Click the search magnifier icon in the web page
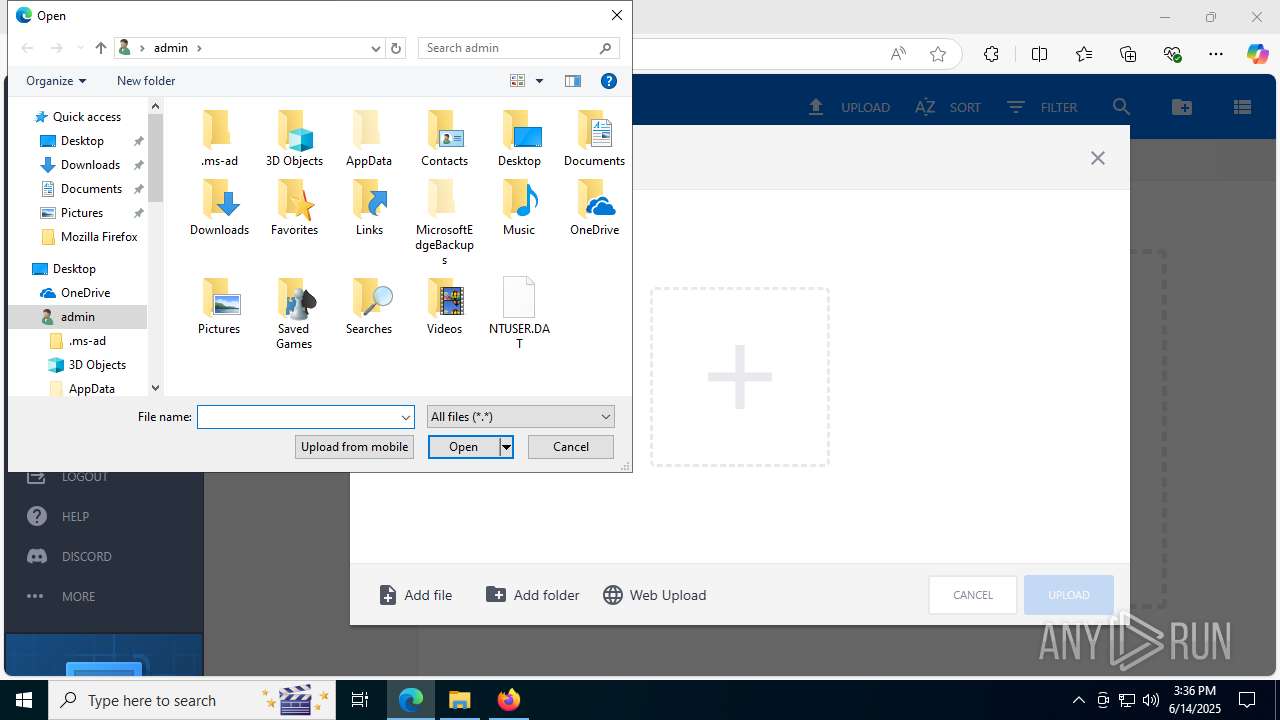The height and width of the screenshot is (720, 1280). (1121, 107)
